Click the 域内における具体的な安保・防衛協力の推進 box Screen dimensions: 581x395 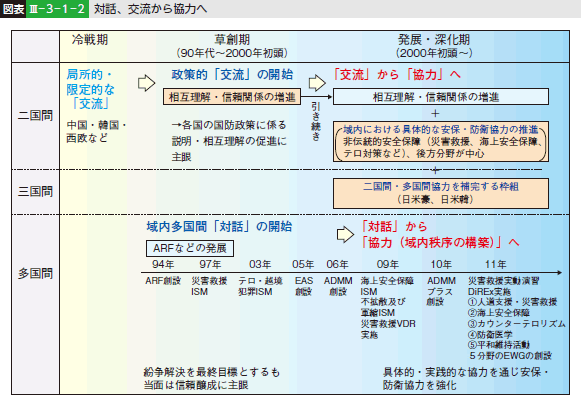click(441, 142)
